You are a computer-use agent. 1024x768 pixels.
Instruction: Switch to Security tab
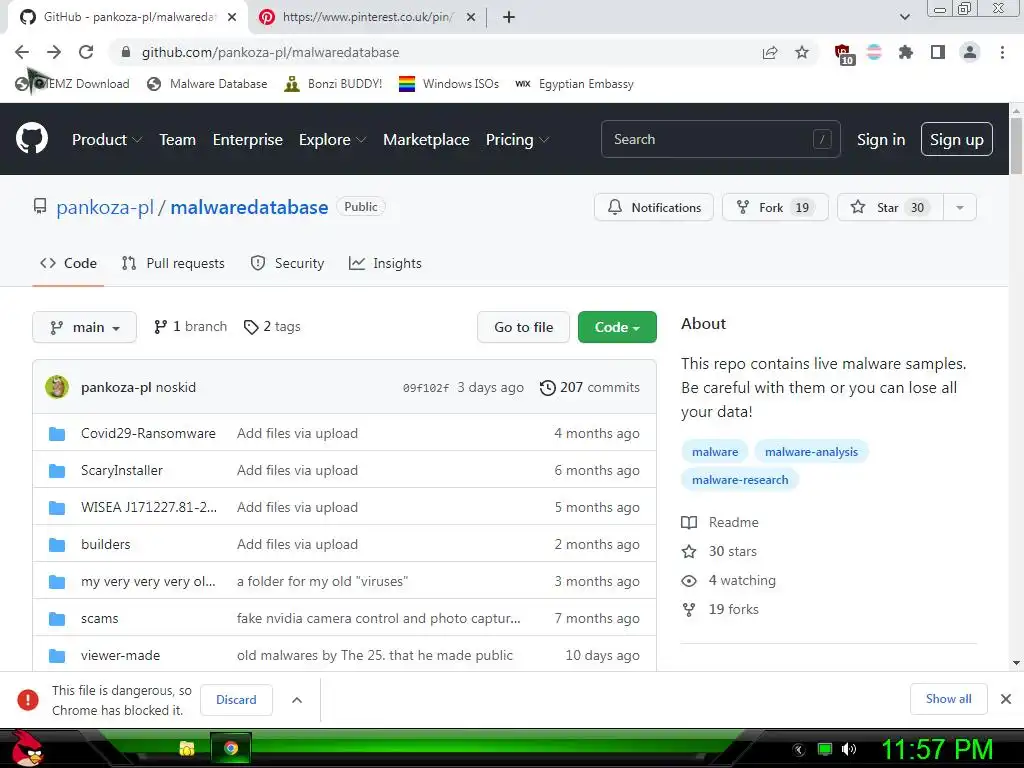[287, 263]
